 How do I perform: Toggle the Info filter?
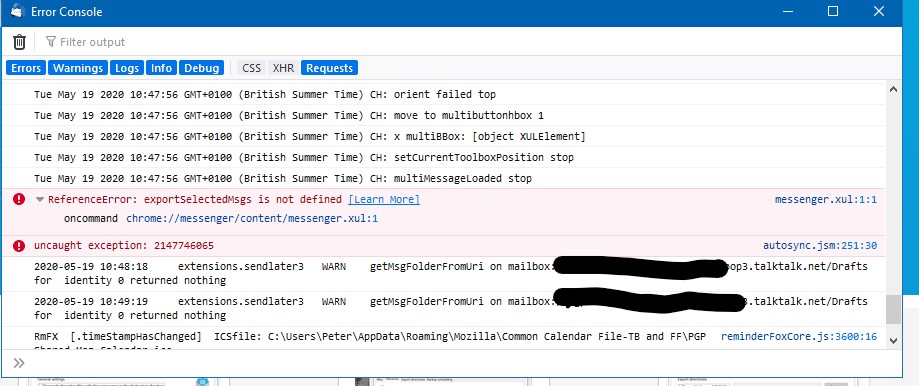pos(161,68)
